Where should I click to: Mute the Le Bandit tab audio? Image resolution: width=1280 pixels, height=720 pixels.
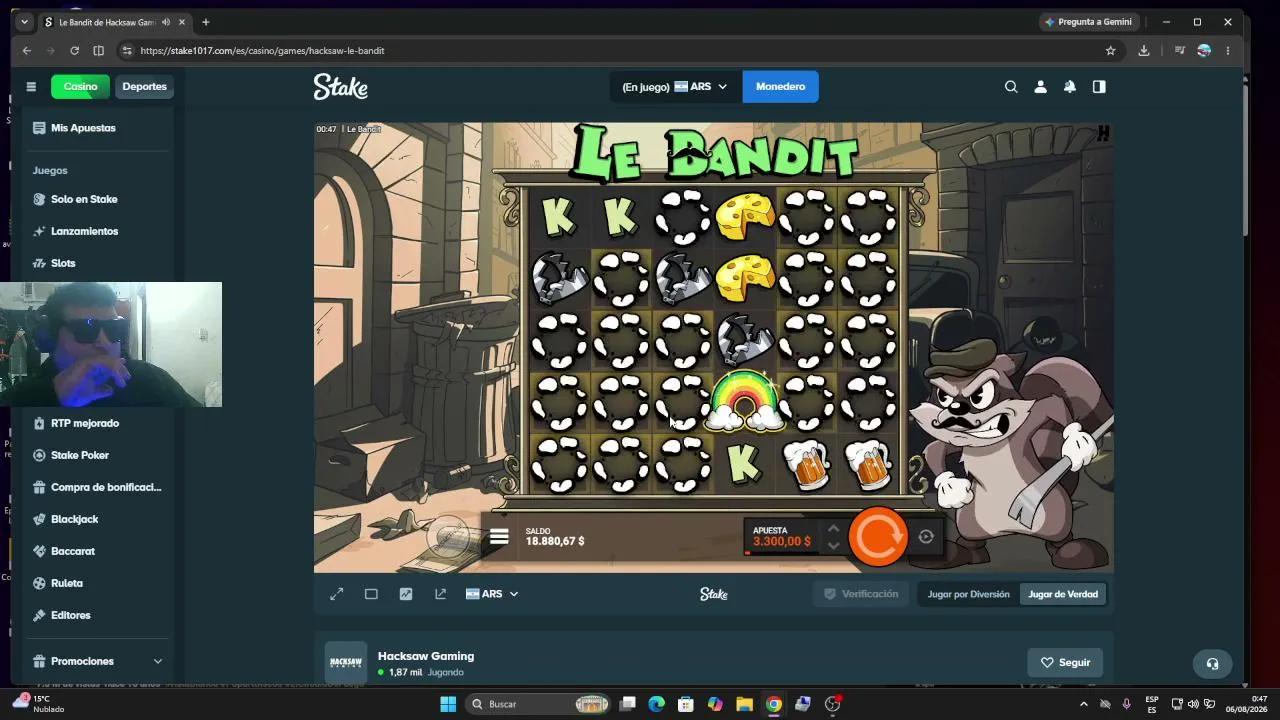tap(164, 22)
